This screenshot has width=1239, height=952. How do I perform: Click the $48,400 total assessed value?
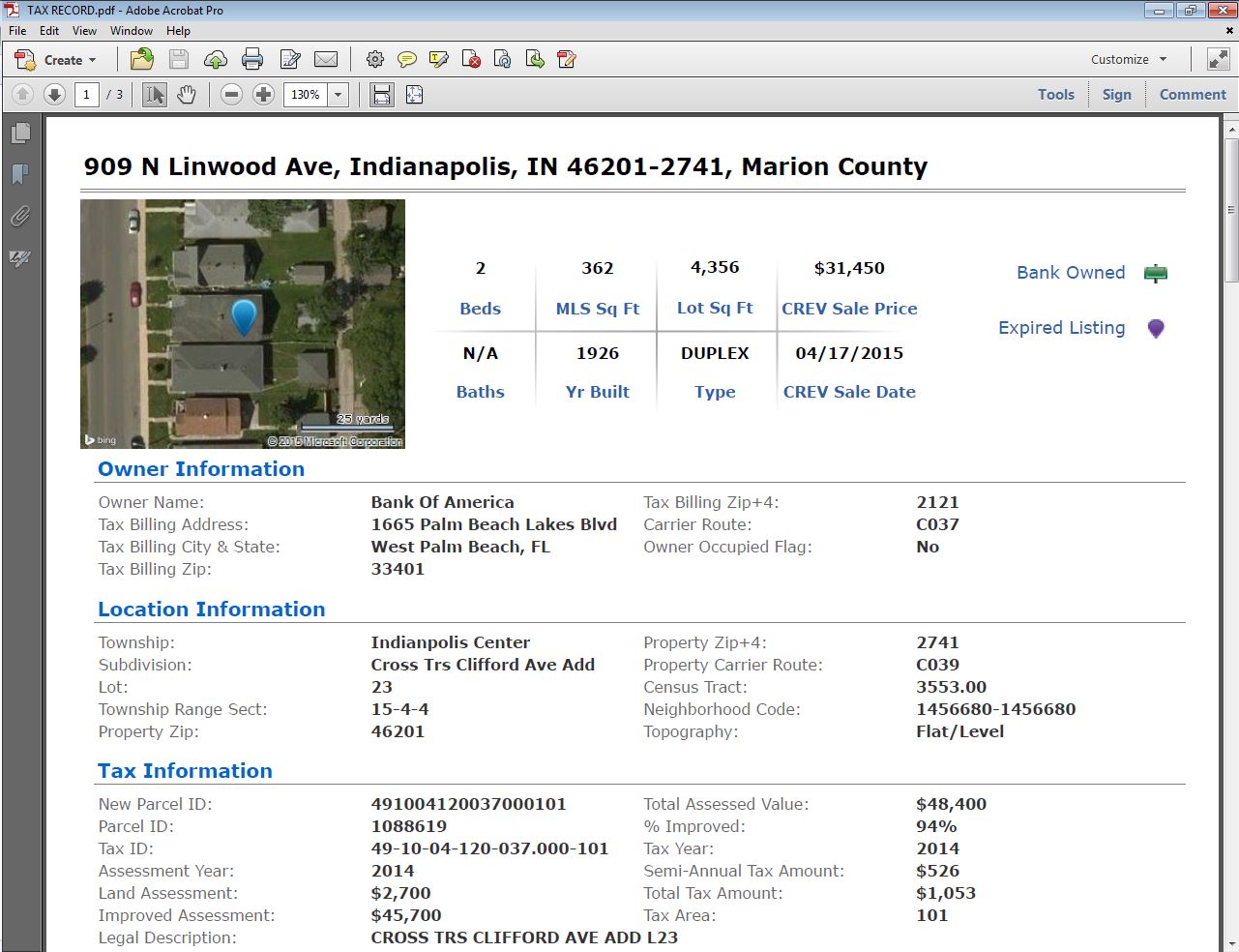coord(952,804)
